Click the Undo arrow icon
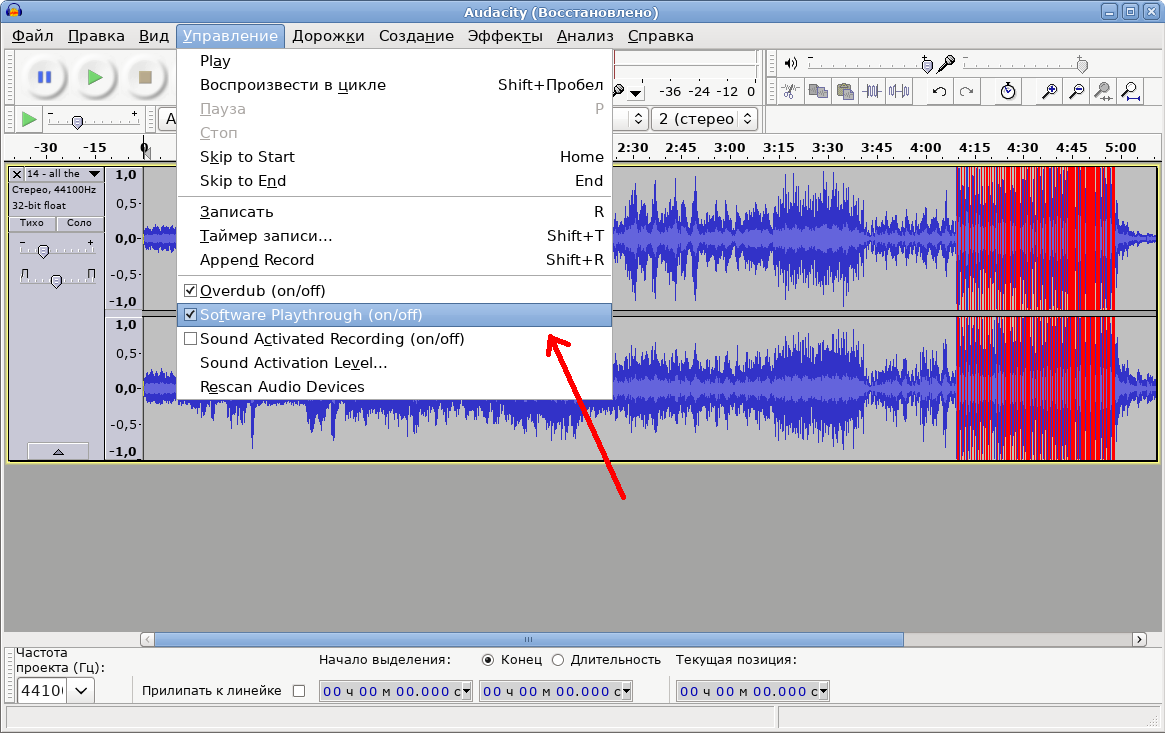This screenshot has height=733, width=1165. tap(939, 91)
